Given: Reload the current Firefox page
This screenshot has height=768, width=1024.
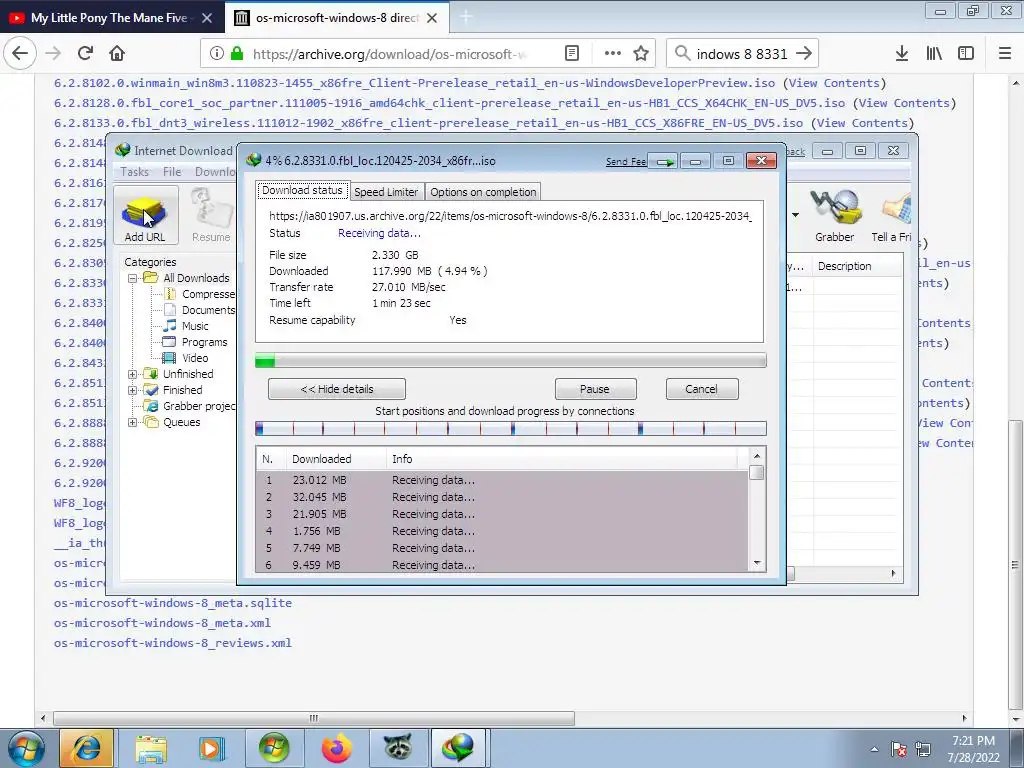Looking at the screenshot, I should point(85,54).
